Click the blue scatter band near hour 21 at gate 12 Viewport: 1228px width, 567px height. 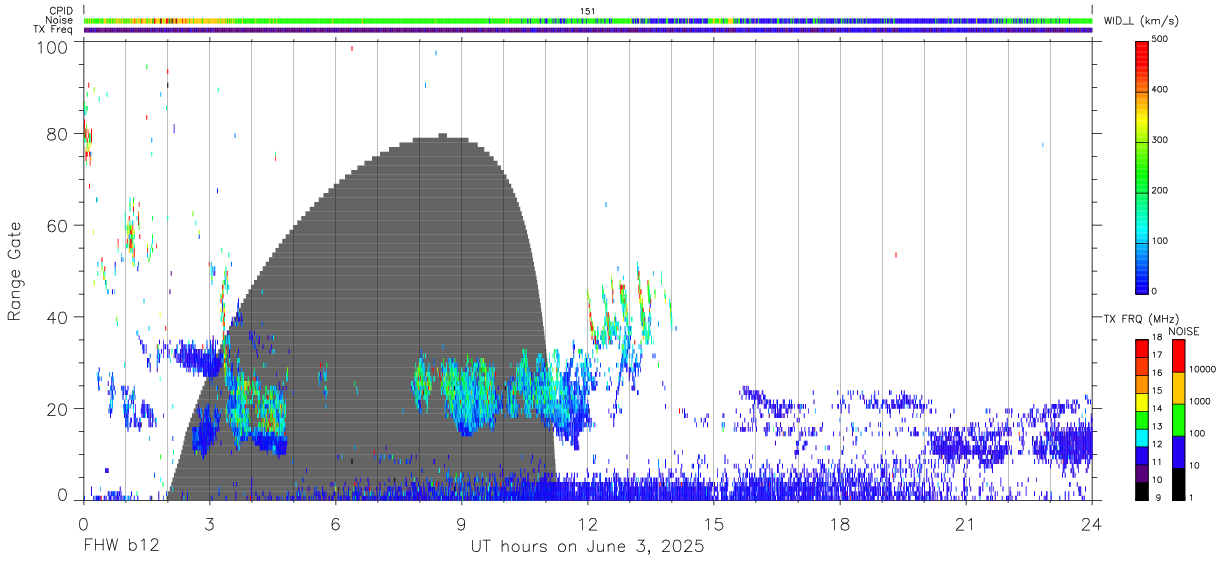click(970, 445)
